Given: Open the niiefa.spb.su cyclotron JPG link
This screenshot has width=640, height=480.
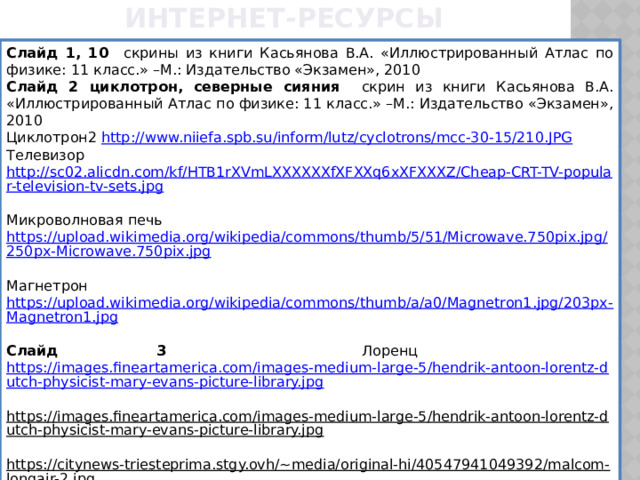Looking at the screenshot, I should pos(337,136).
